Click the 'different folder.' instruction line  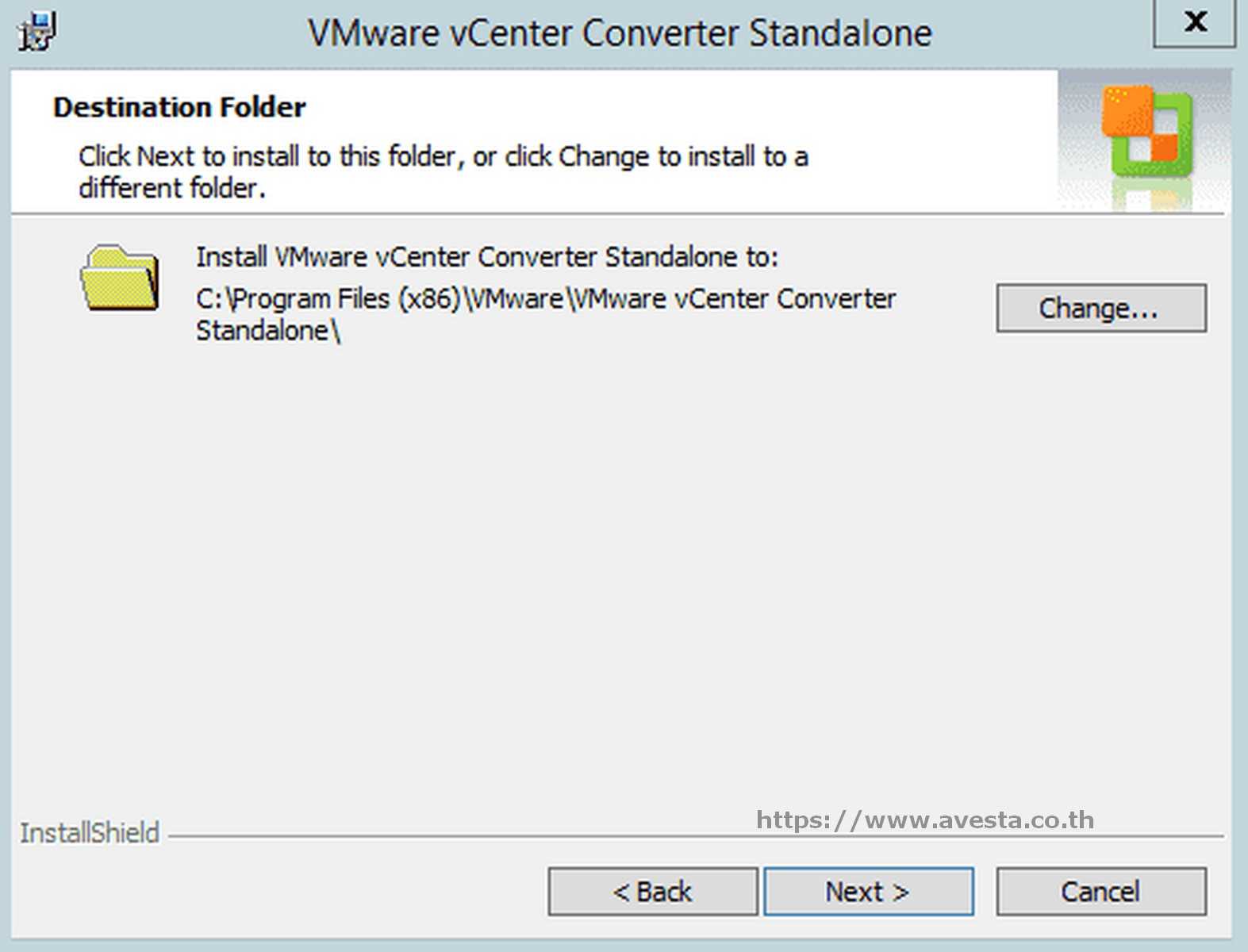(x=171, y=189)
